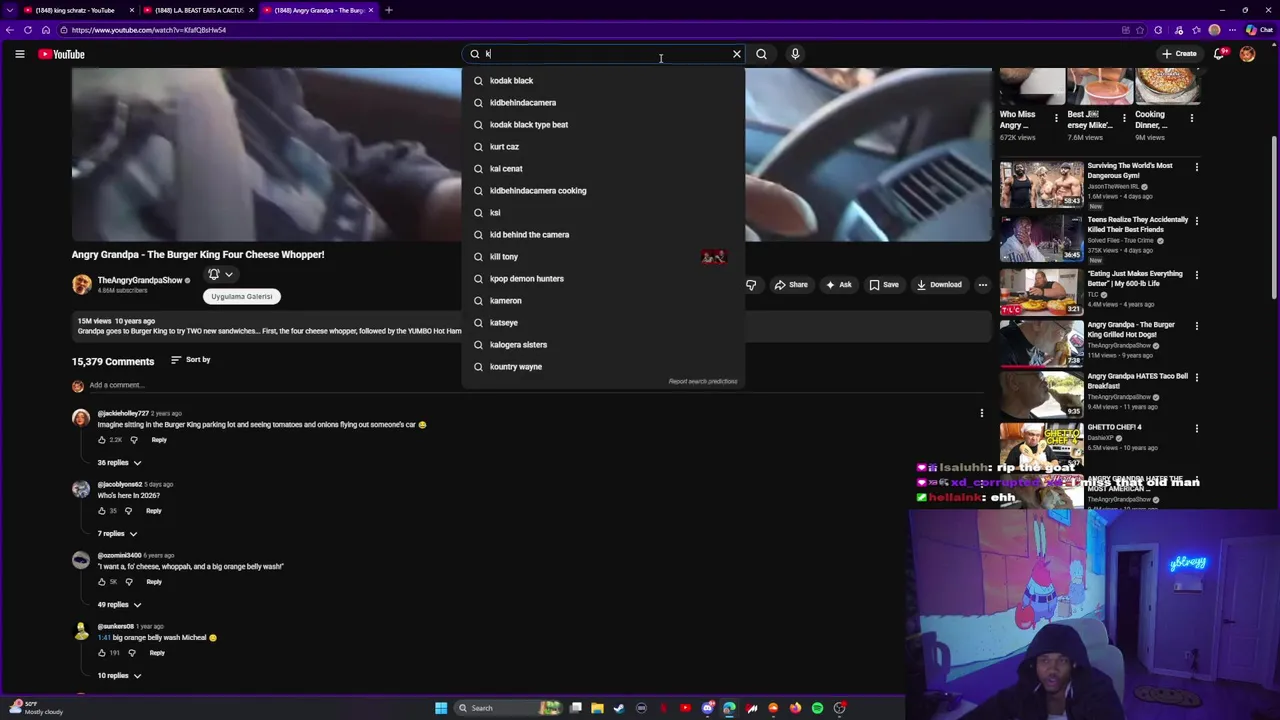Viewport: 1280px width, 720px height.
Task: Dislike the video with thumbs-down
Action: click(751, 285)
